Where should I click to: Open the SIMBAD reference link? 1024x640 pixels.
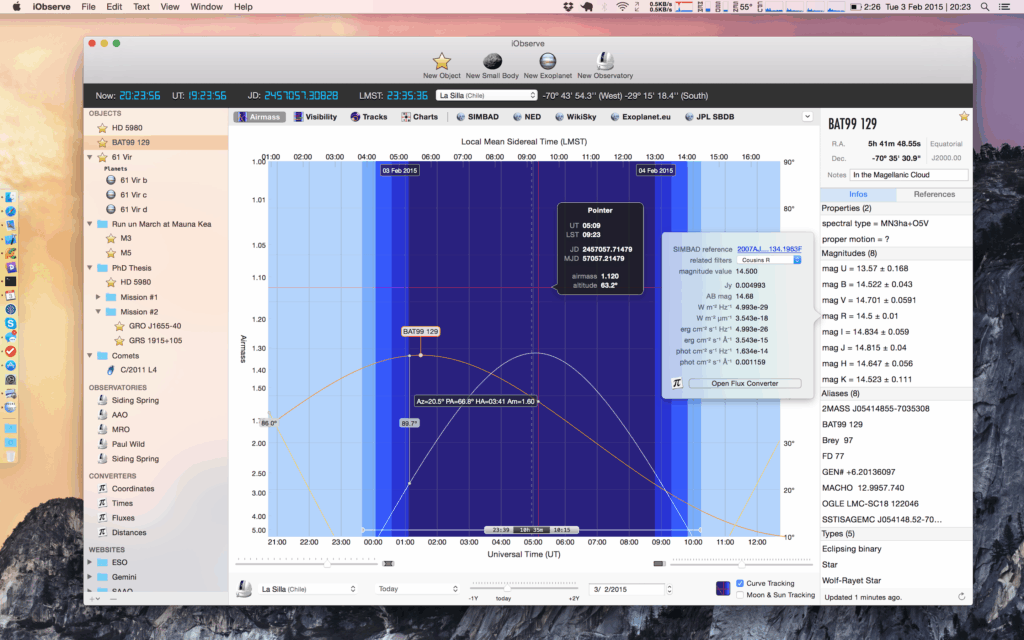point(769,249)
